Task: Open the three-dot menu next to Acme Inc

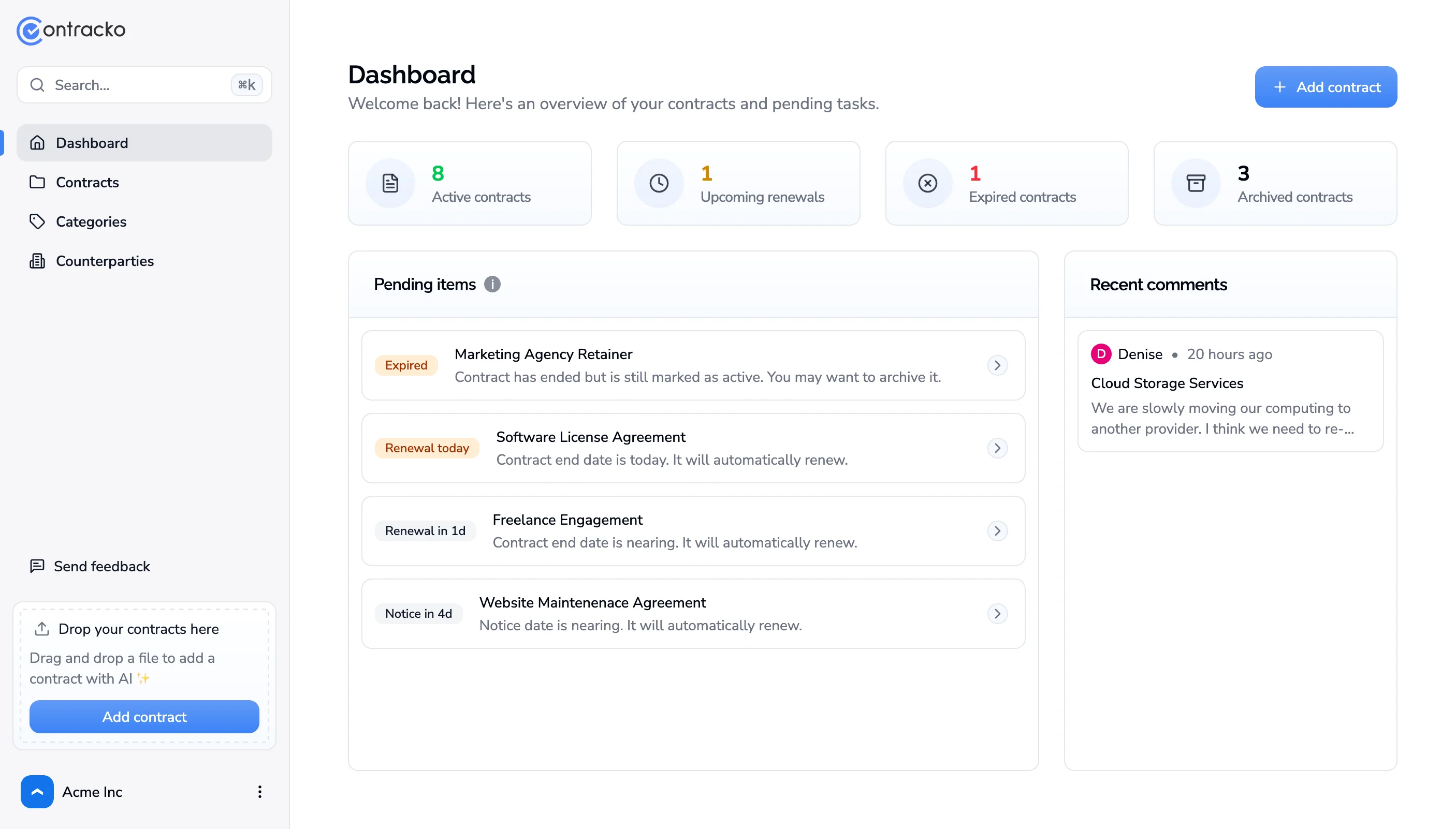Action: [x=259, y=791]
